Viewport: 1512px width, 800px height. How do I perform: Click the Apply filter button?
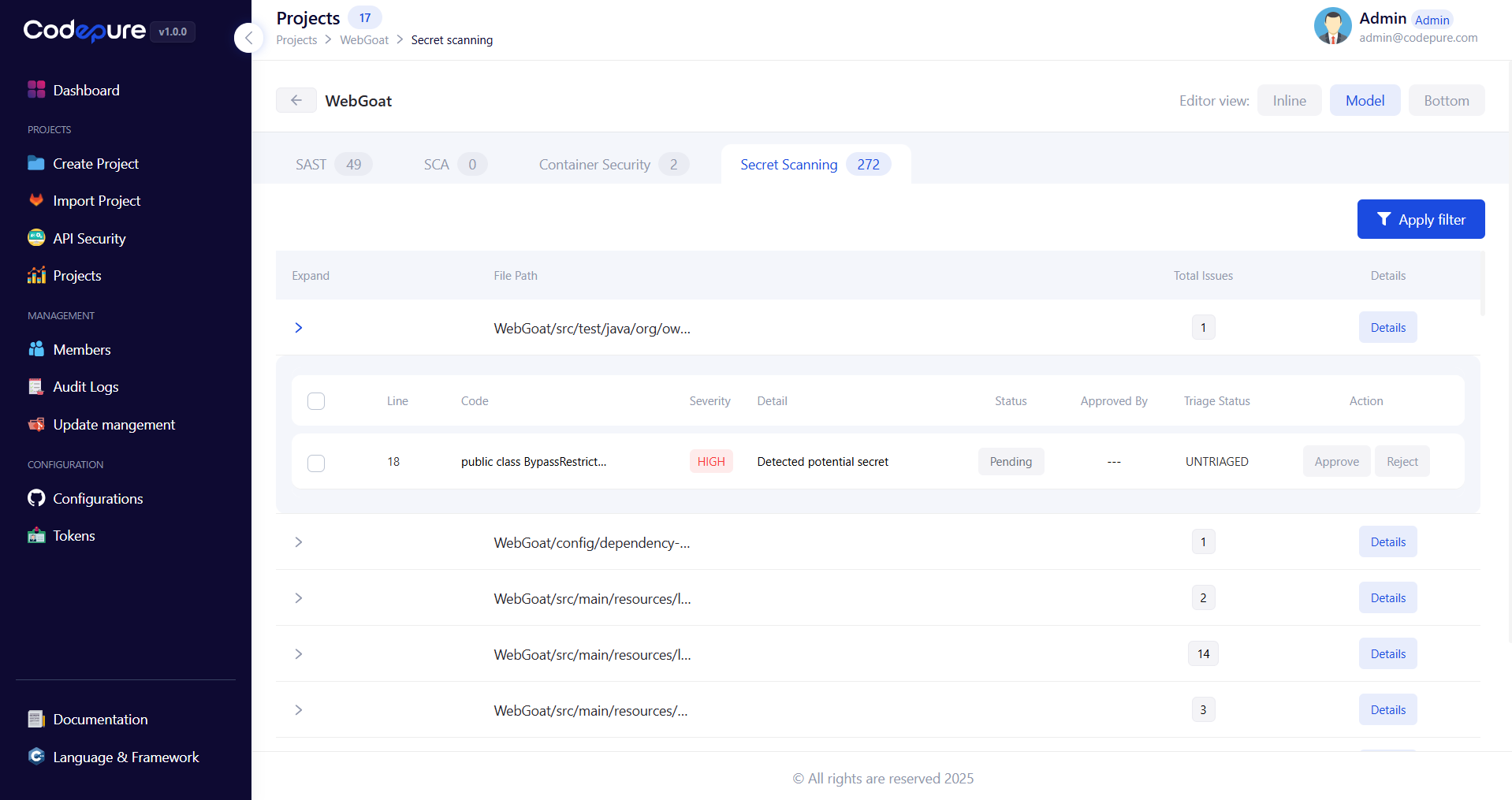pos(1421,219)
